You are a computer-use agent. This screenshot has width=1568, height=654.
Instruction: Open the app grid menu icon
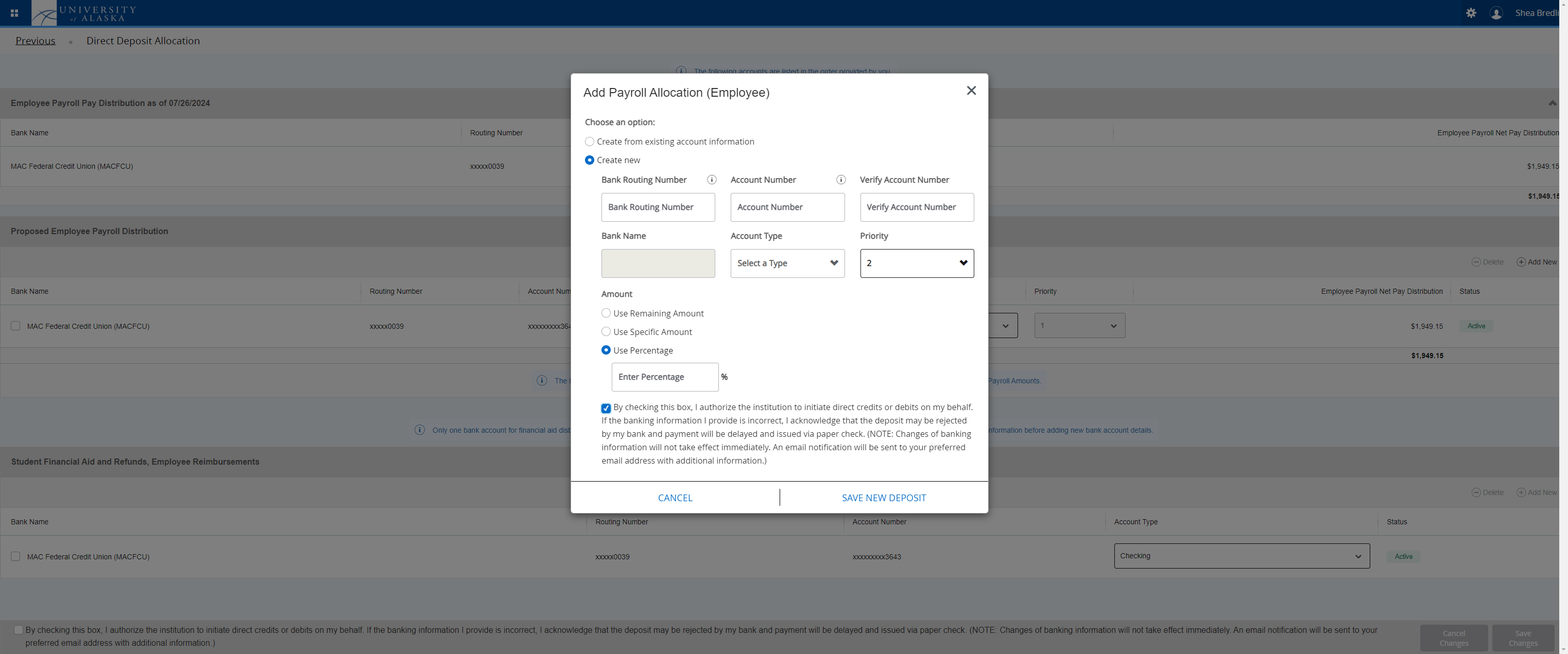14,13
